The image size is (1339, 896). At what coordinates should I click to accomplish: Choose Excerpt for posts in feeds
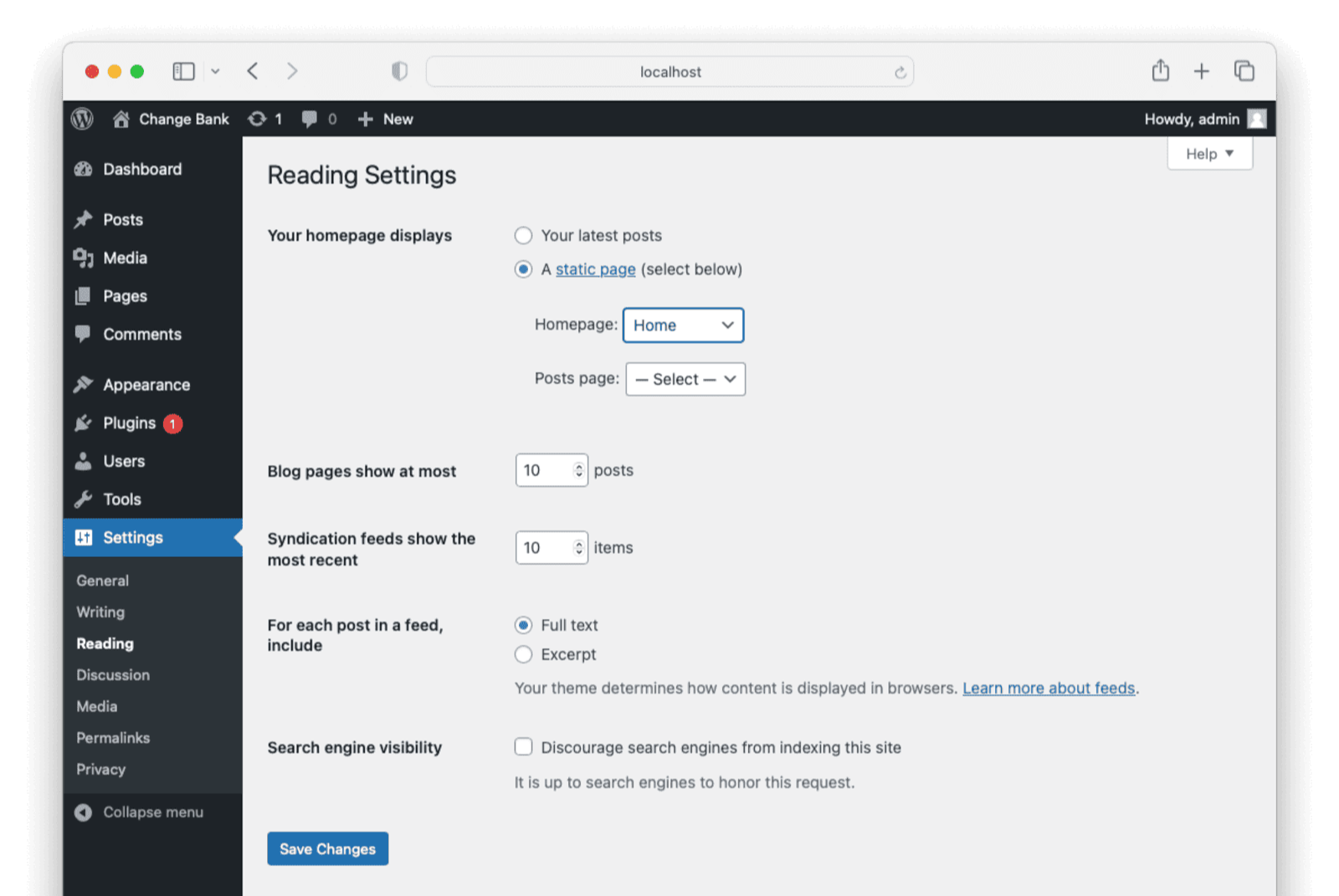pos(523,654)
